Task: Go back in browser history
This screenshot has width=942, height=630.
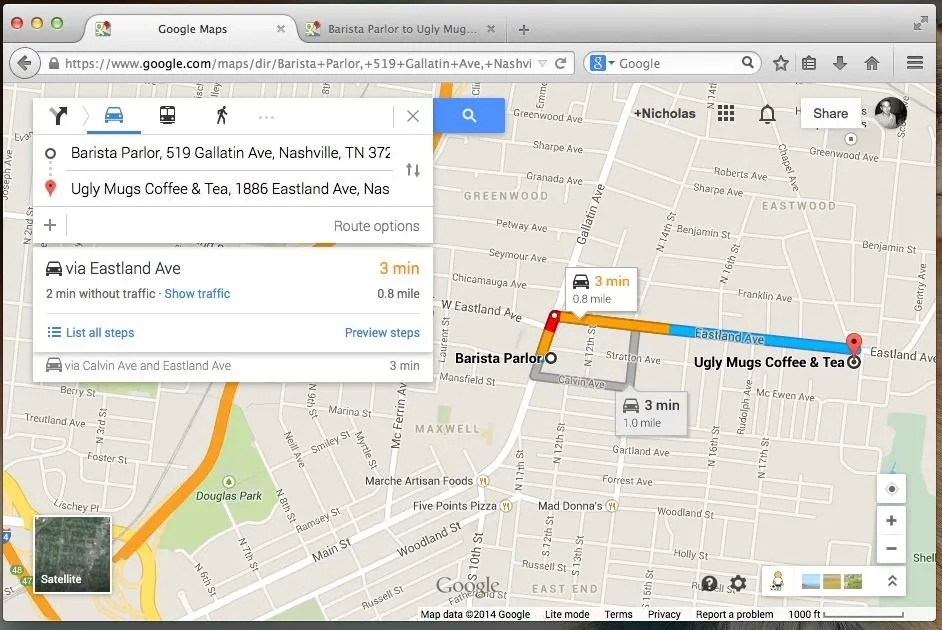Action: [24, 63]
